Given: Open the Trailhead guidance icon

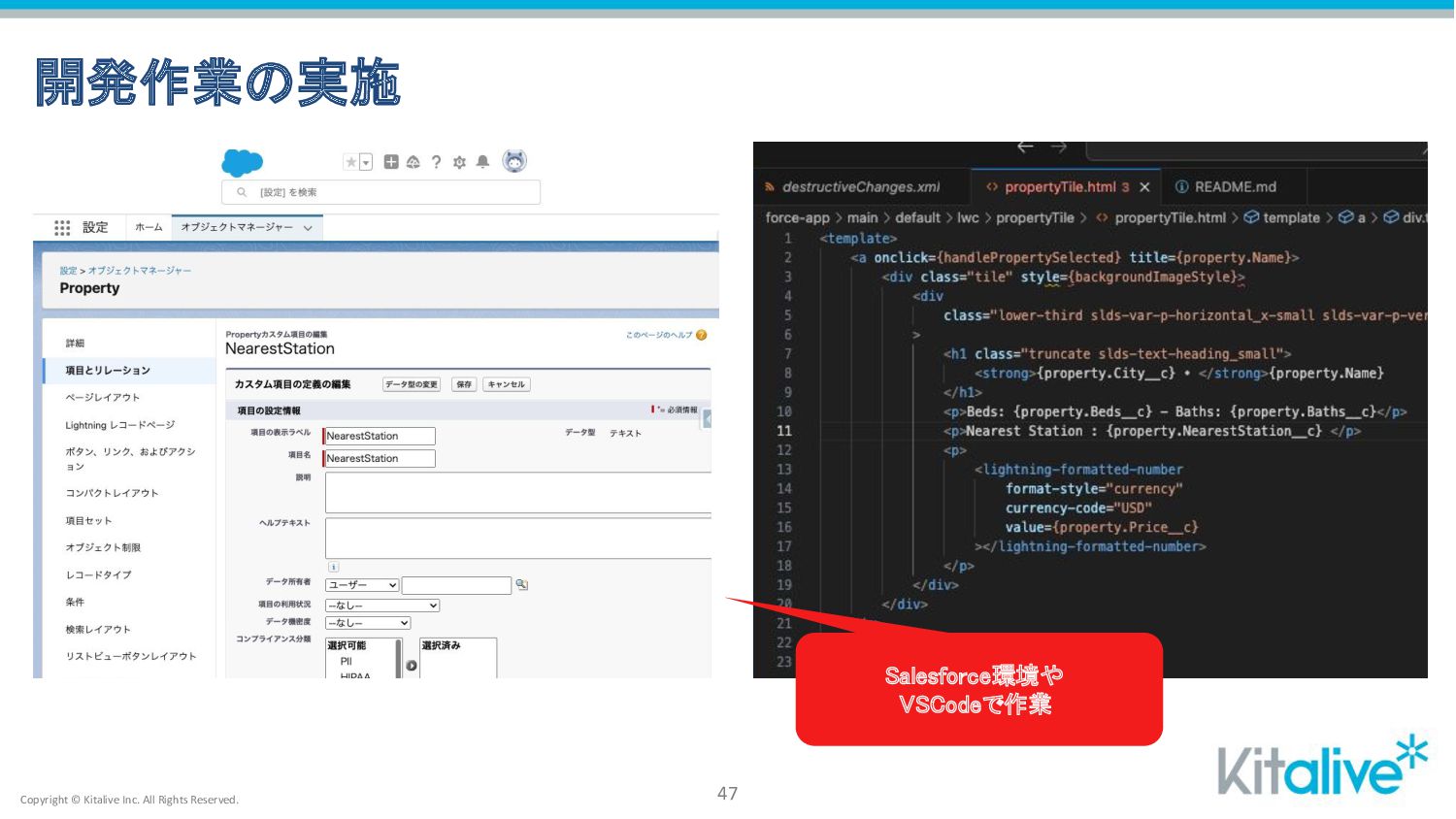Looking at the screenshot, I should pos(413,162).
